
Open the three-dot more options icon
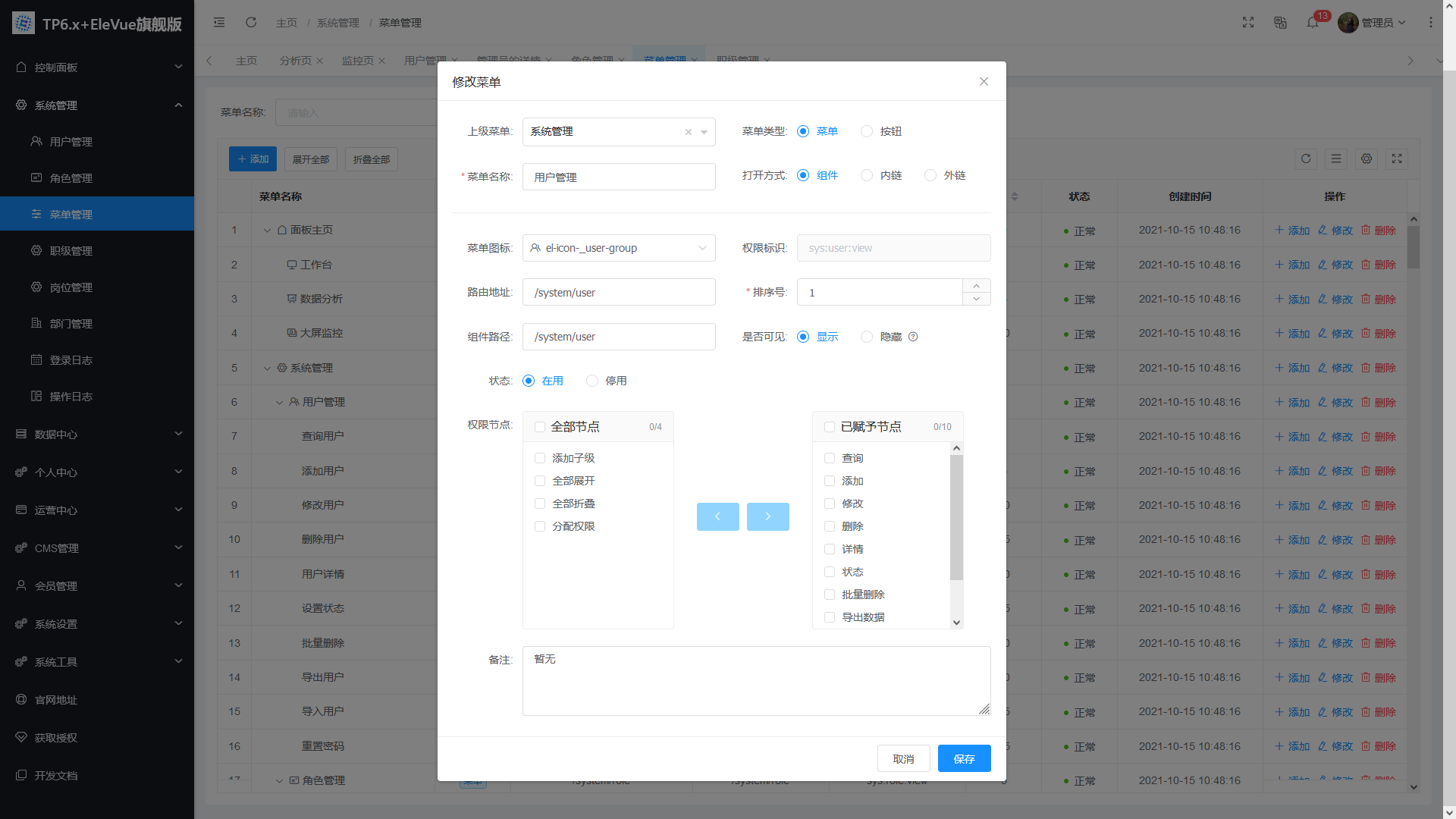pos(1431,23)
